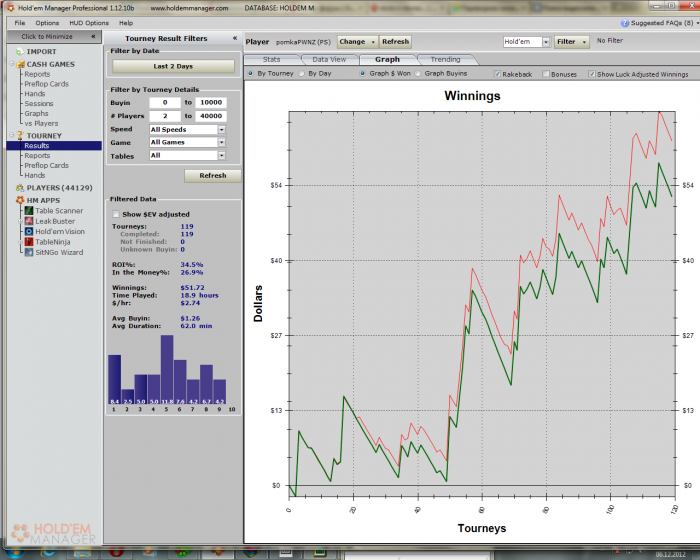Screen dimensions: 700x560
Task: Select the Graph $ Won radio button
Action: click(362, 73)
